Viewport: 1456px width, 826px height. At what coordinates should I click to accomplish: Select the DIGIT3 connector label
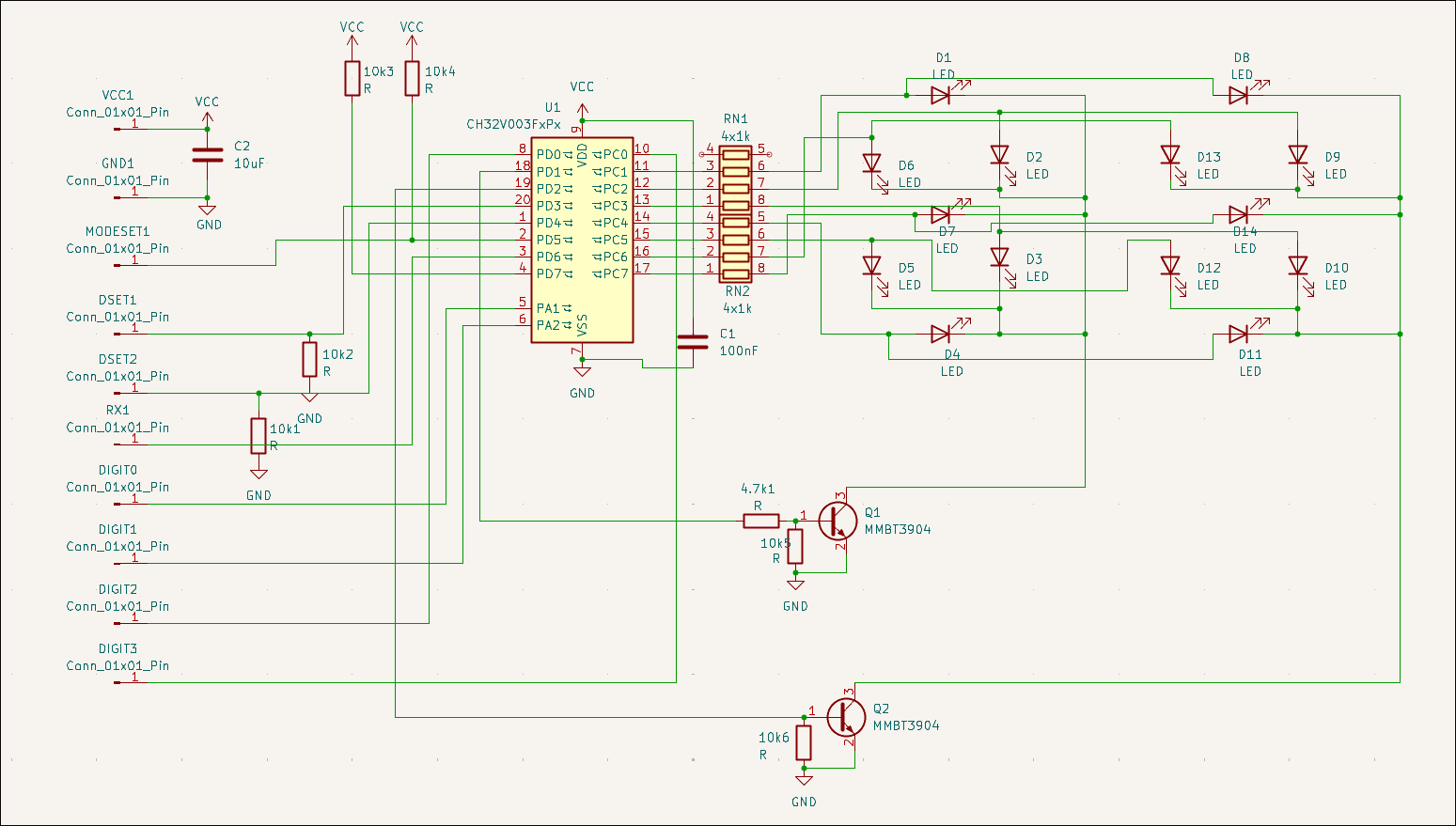point(117,648)
